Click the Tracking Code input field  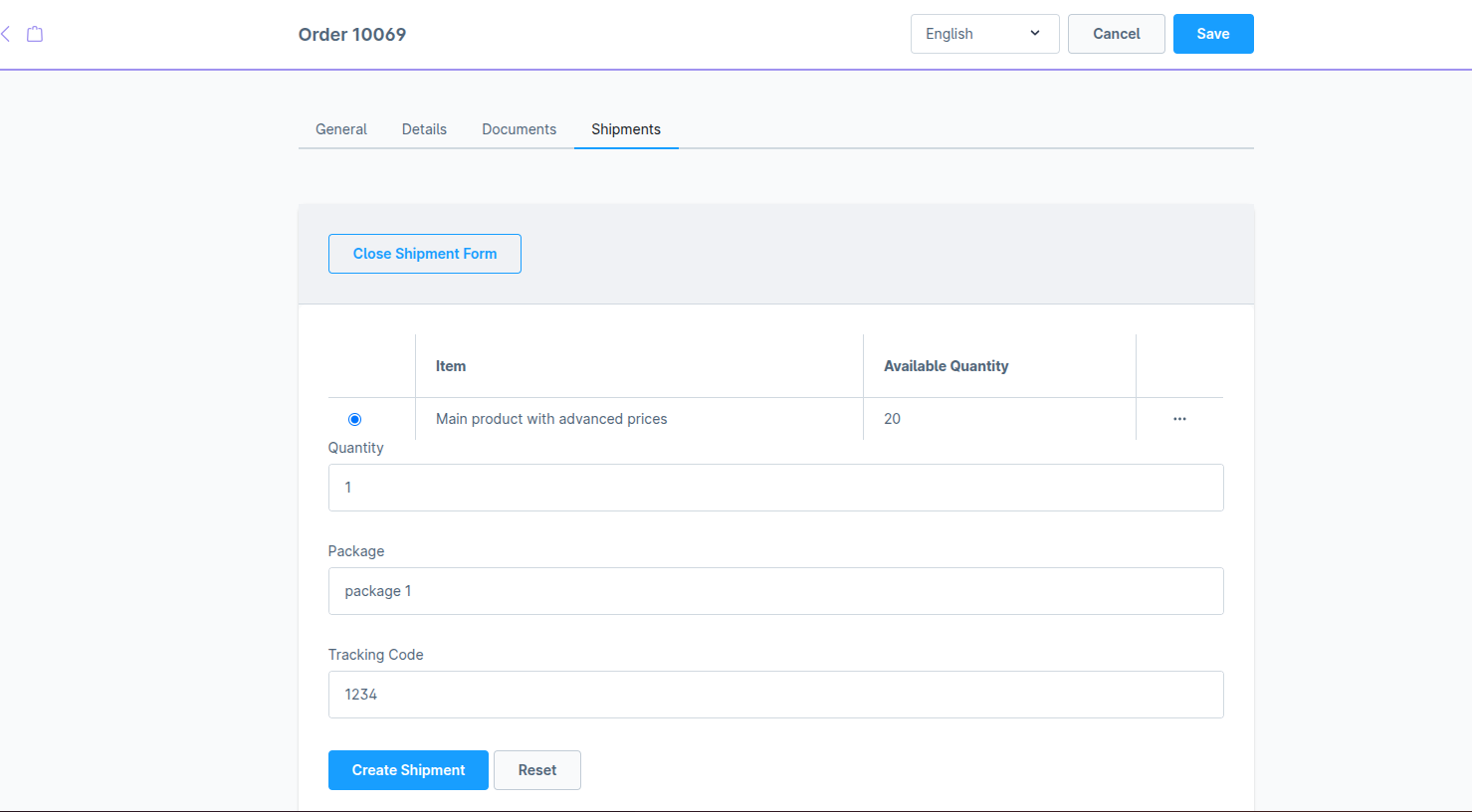click(775, 695)
